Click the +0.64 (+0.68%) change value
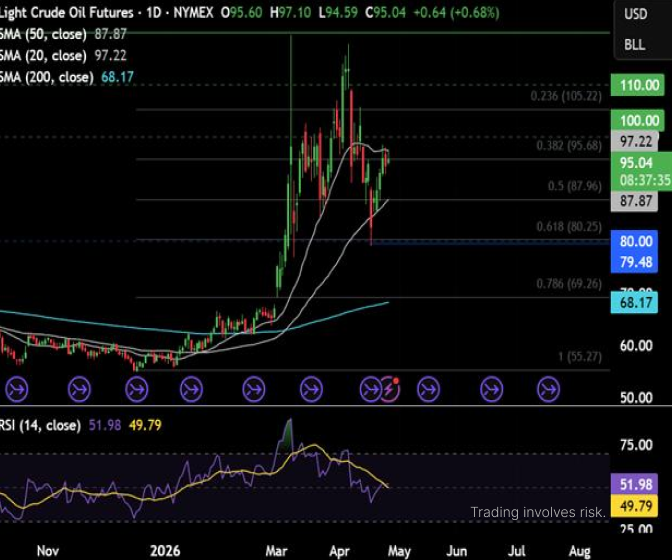The height and width of the screenshot is (560, 672). coord(456,12)
